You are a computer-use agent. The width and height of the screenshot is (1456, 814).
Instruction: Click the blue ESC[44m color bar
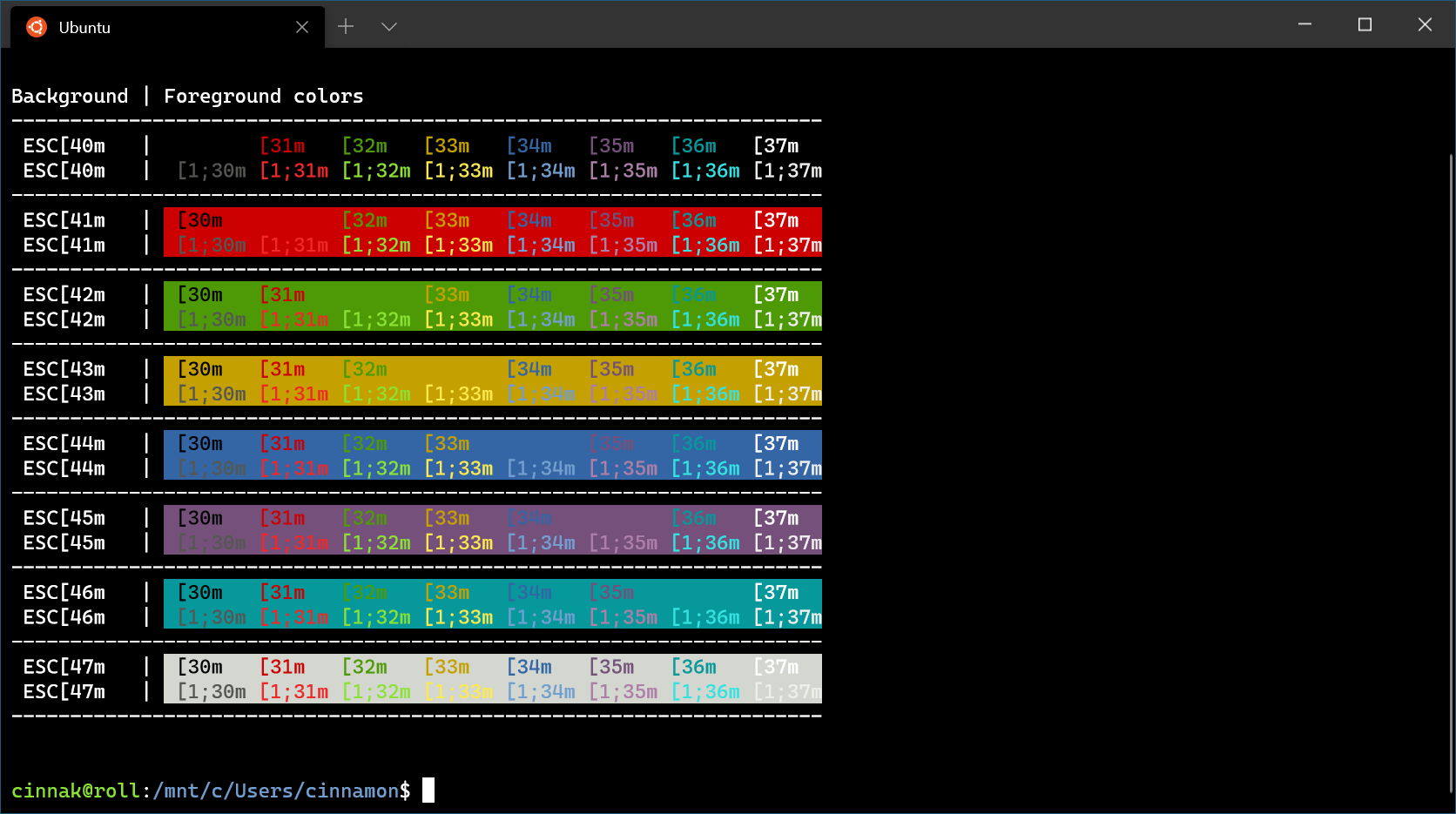tap(492, 455)
